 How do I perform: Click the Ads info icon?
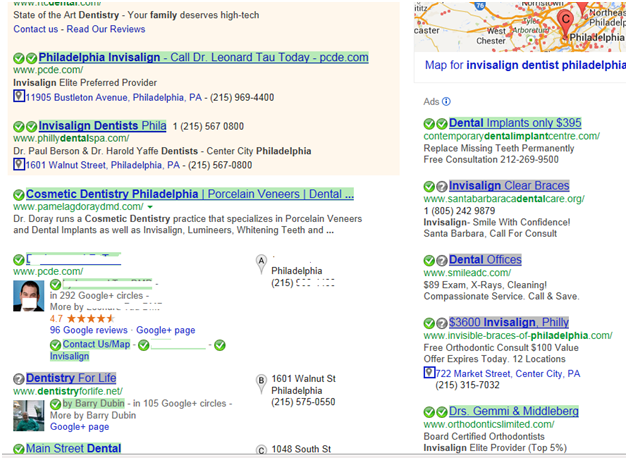point(446,102)
